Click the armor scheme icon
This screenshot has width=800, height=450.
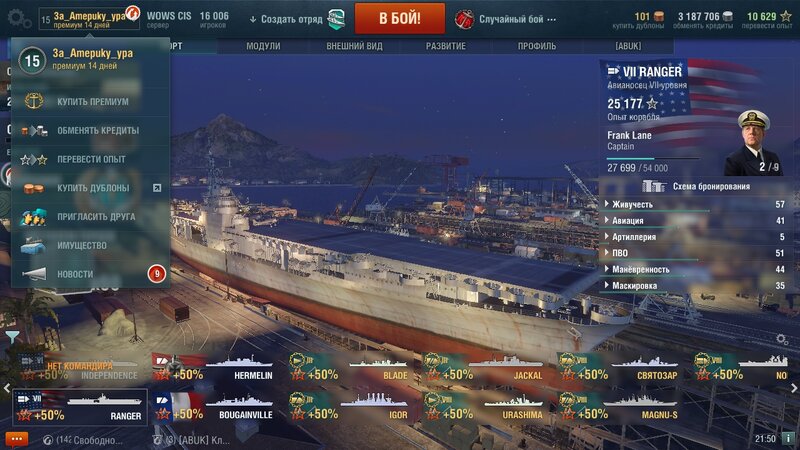tap(654, 186)
